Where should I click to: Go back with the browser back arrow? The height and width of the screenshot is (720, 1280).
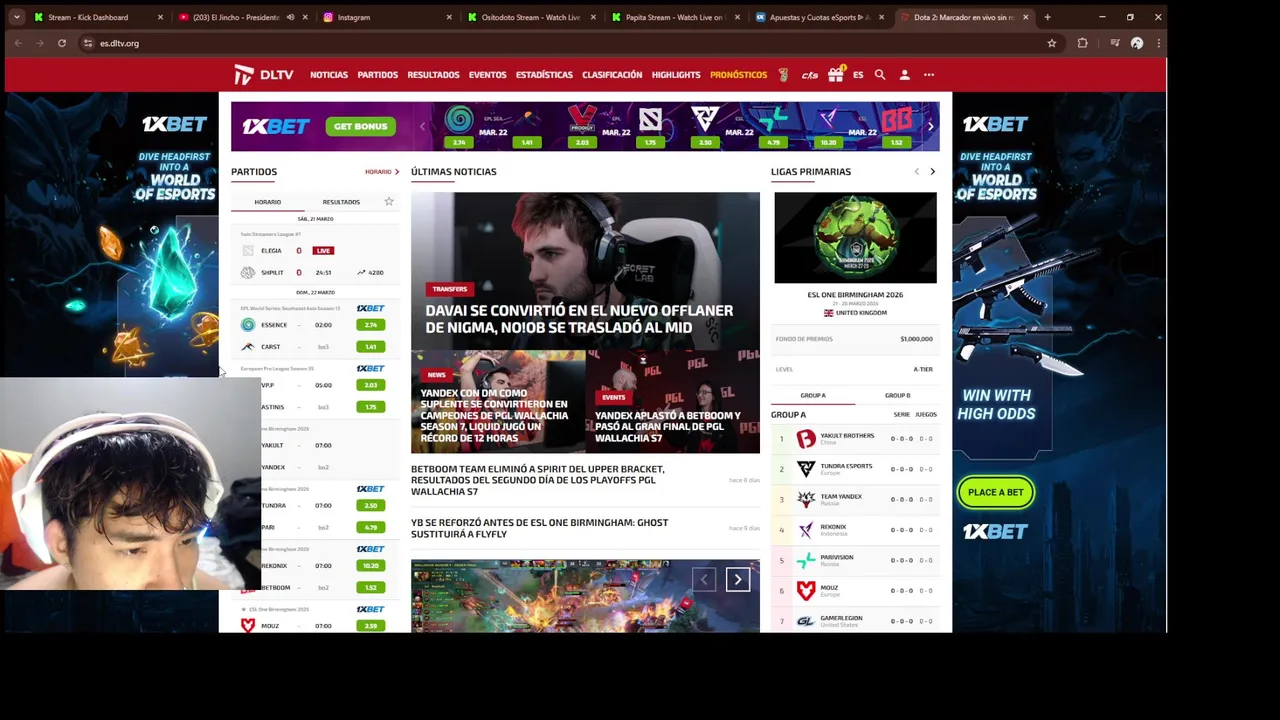18,43
